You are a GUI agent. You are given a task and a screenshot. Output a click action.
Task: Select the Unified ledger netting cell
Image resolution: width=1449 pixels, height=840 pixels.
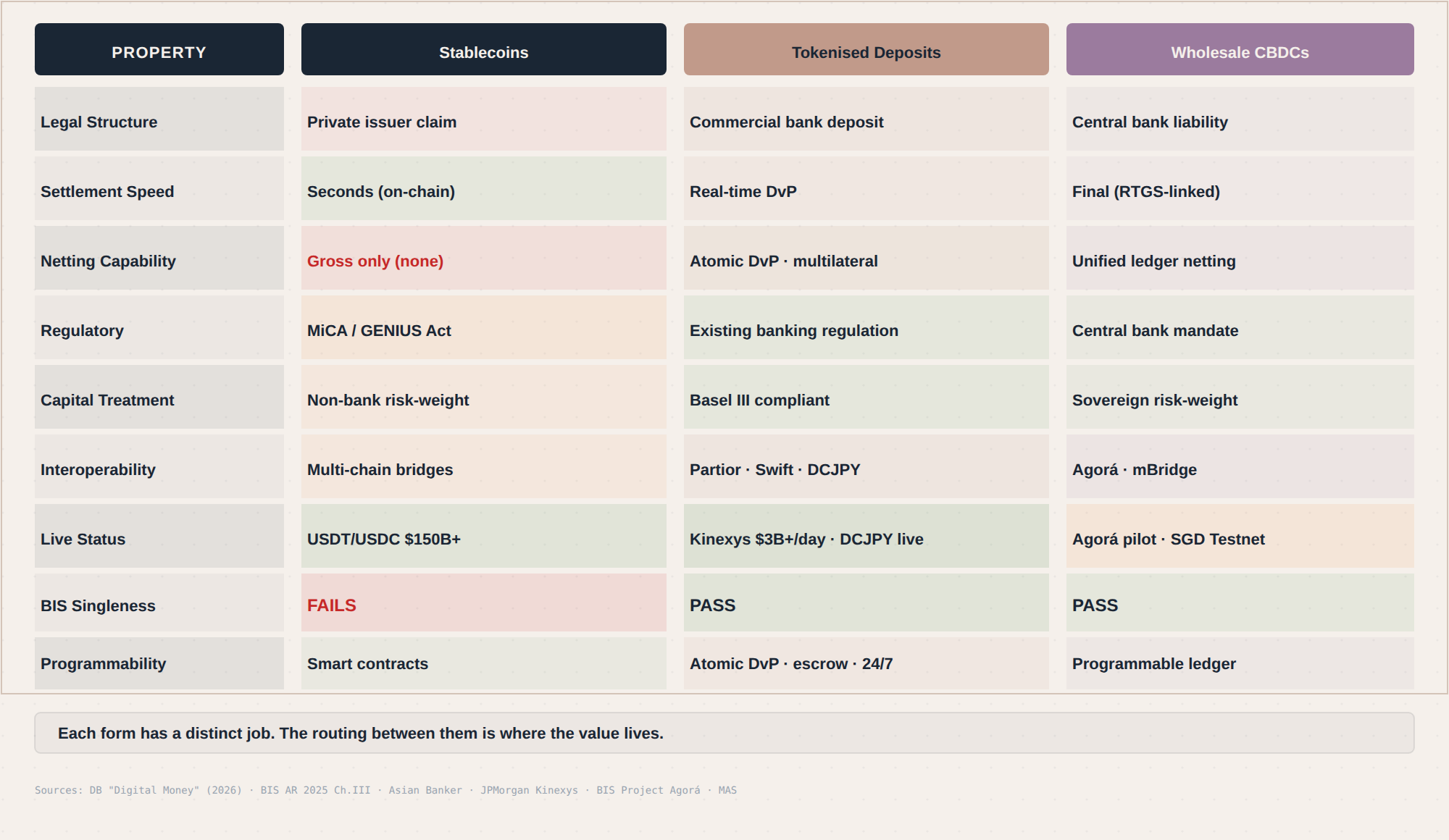1240,258
